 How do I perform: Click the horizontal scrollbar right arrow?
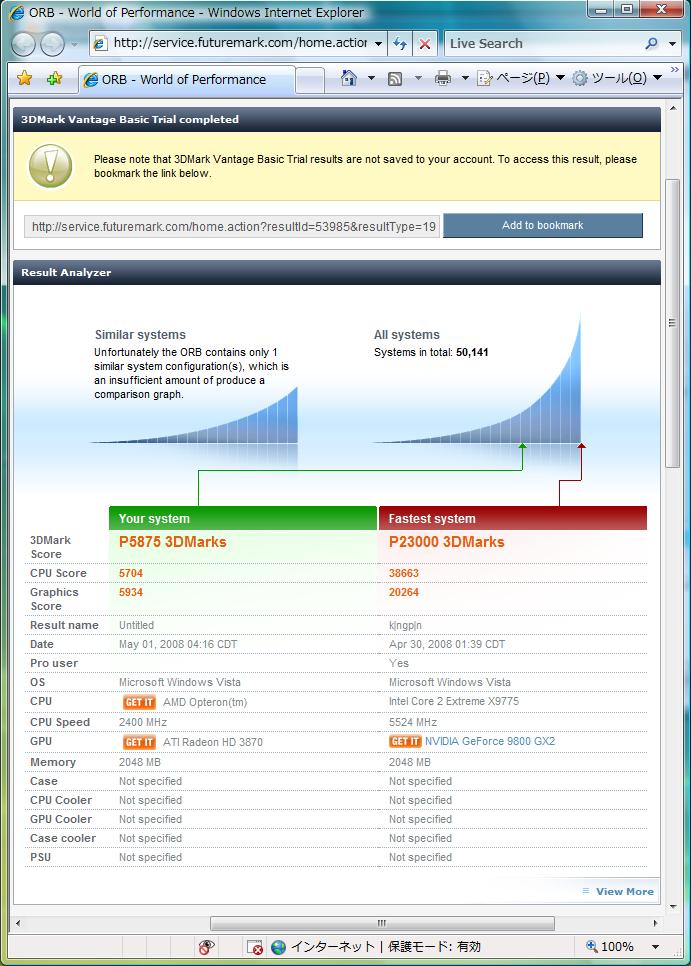click(x=655, y=923)
